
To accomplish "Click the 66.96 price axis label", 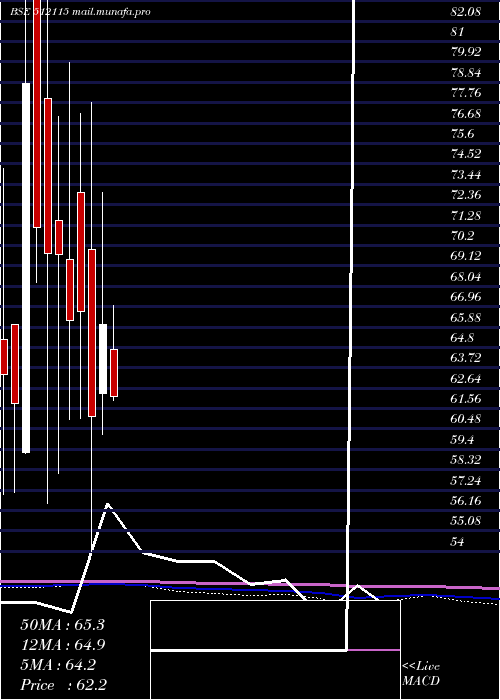I will [x=466, y=297].
